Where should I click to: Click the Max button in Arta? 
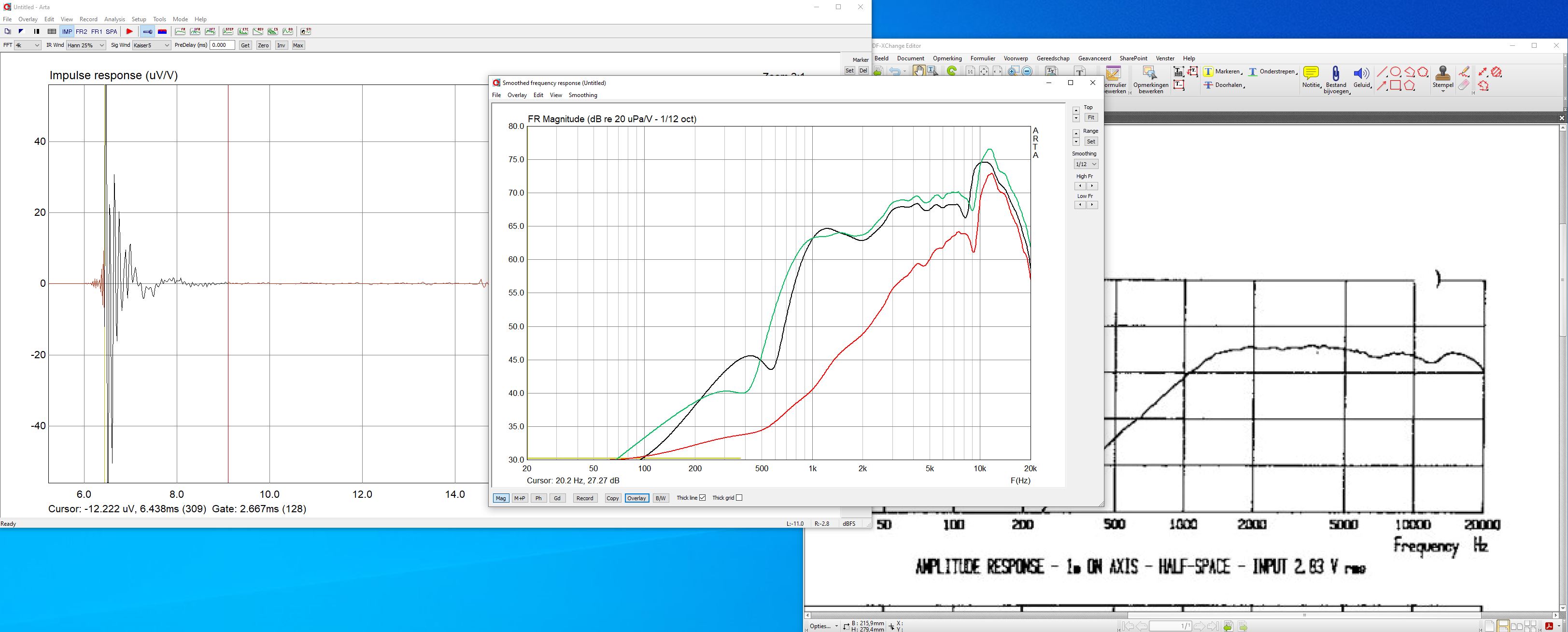tap(297, 45)
